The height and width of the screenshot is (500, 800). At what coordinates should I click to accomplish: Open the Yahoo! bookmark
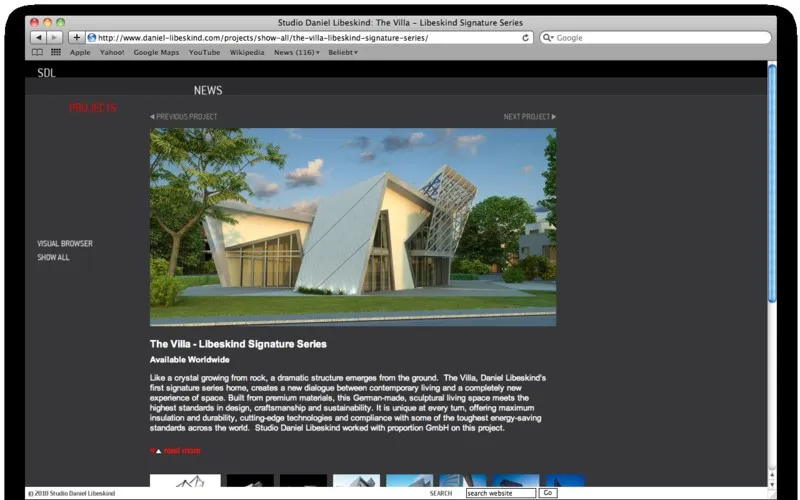(112, 52)
